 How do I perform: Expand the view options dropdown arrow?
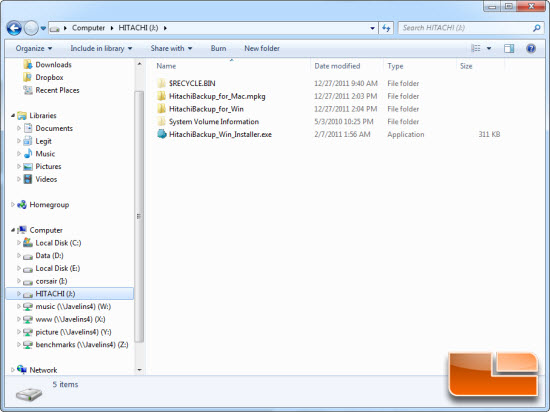[x=489, y=48]
